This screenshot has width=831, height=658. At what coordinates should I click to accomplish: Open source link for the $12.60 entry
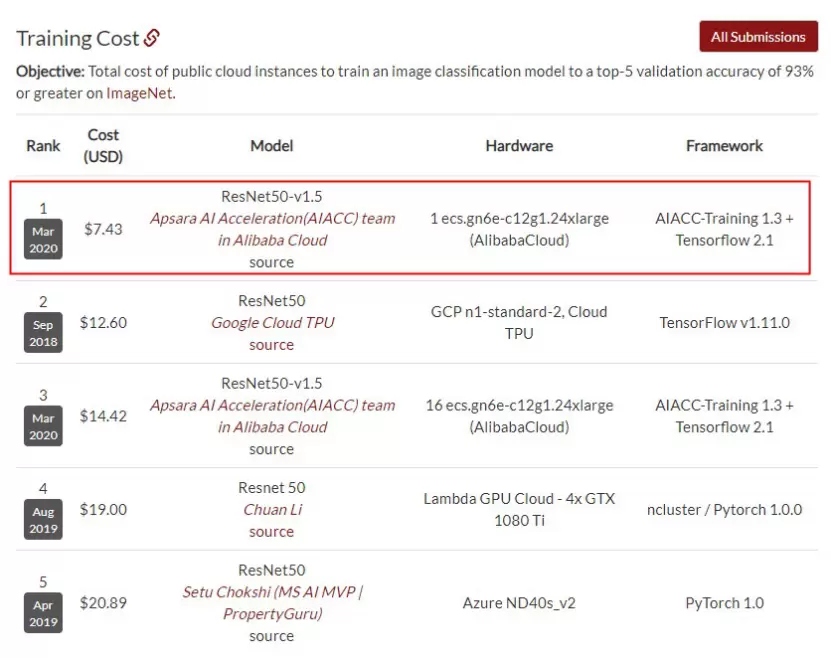(271, 345)
